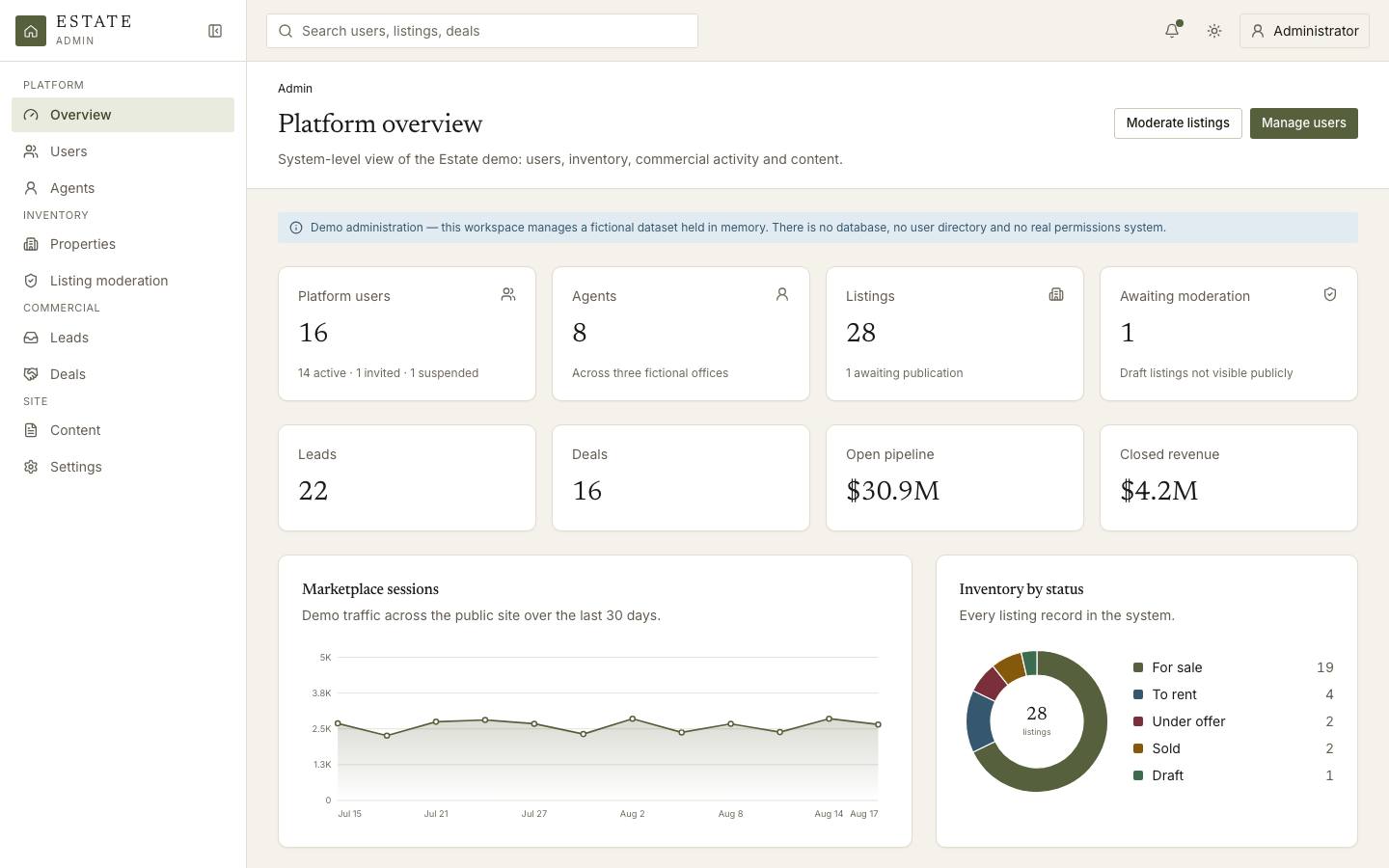Click the Aug 2 data point on sessions chart
This screenshot has width=1389, height=868.
pyautogui.click(x=633, y=719)
